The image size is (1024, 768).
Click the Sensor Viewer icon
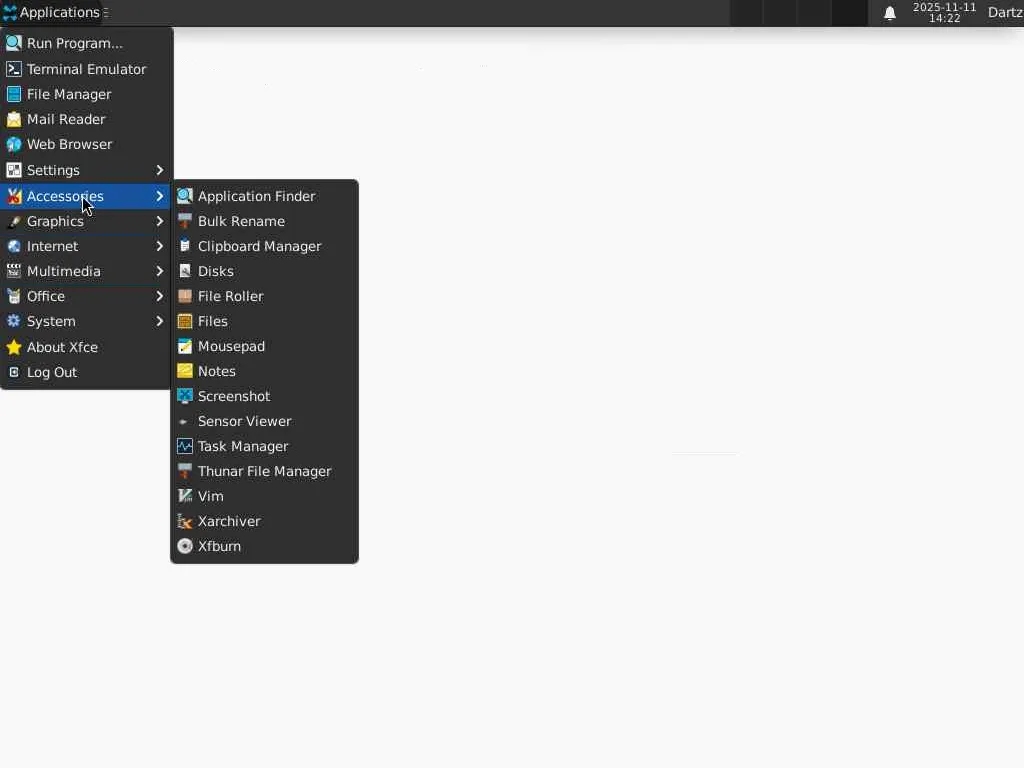point(183,422)
